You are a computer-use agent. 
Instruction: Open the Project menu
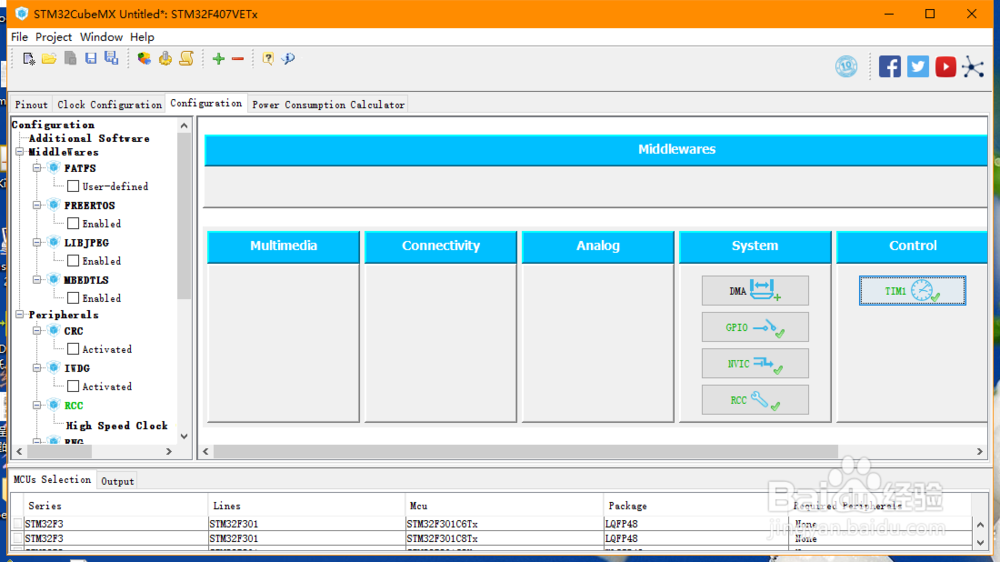pos(54,37)
